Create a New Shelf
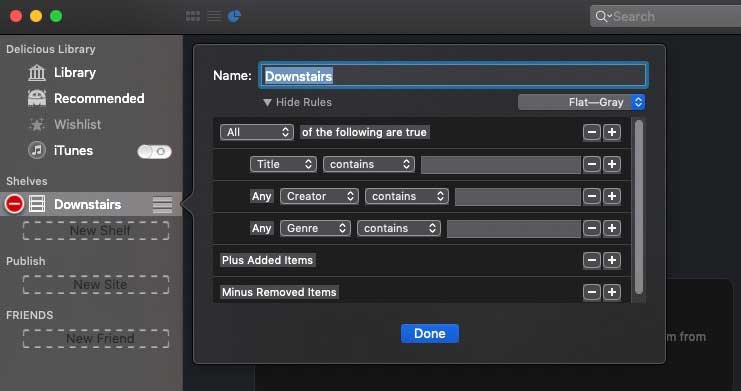The image size is (741, 391). (96, 231)
